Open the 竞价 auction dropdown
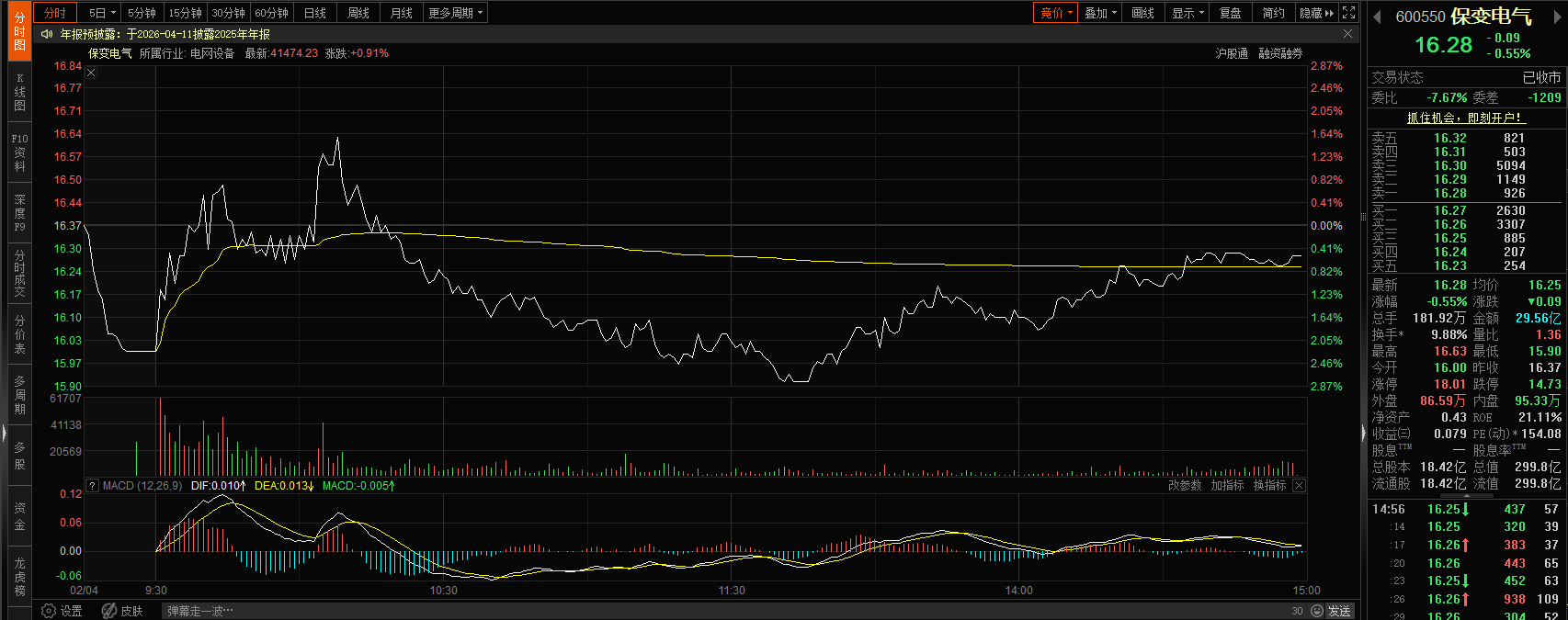1568x620 pixels. click(x=1055, y=13)
